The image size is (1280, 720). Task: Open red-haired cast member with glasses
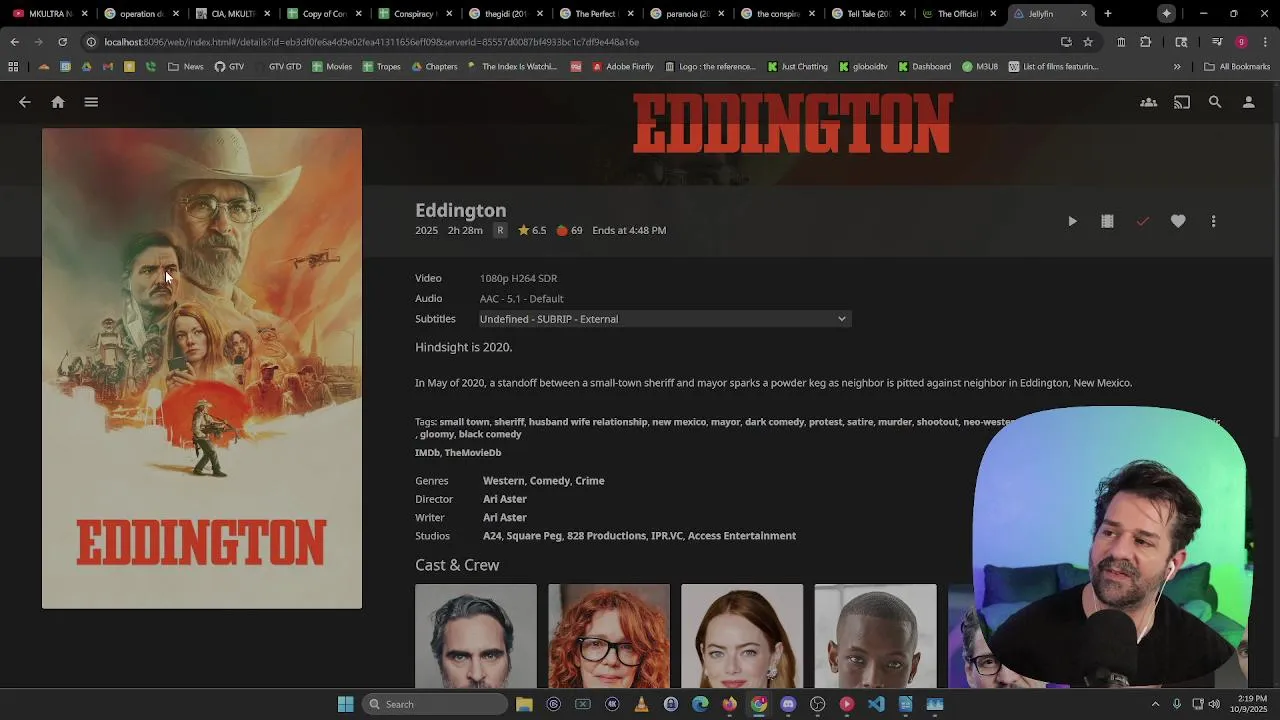[x=609, y=636]
